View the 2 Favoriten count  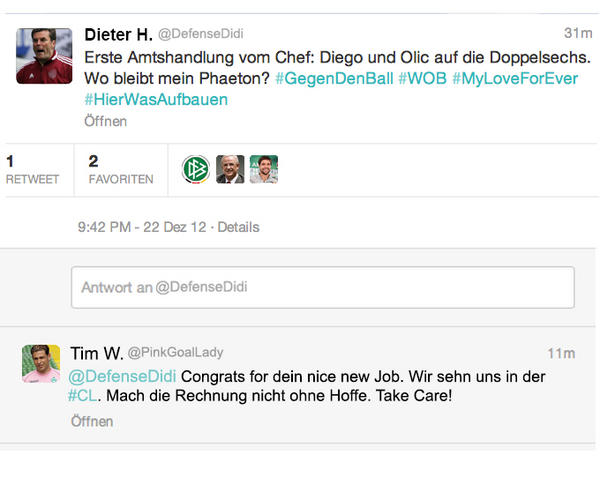(x=121, y=170)
